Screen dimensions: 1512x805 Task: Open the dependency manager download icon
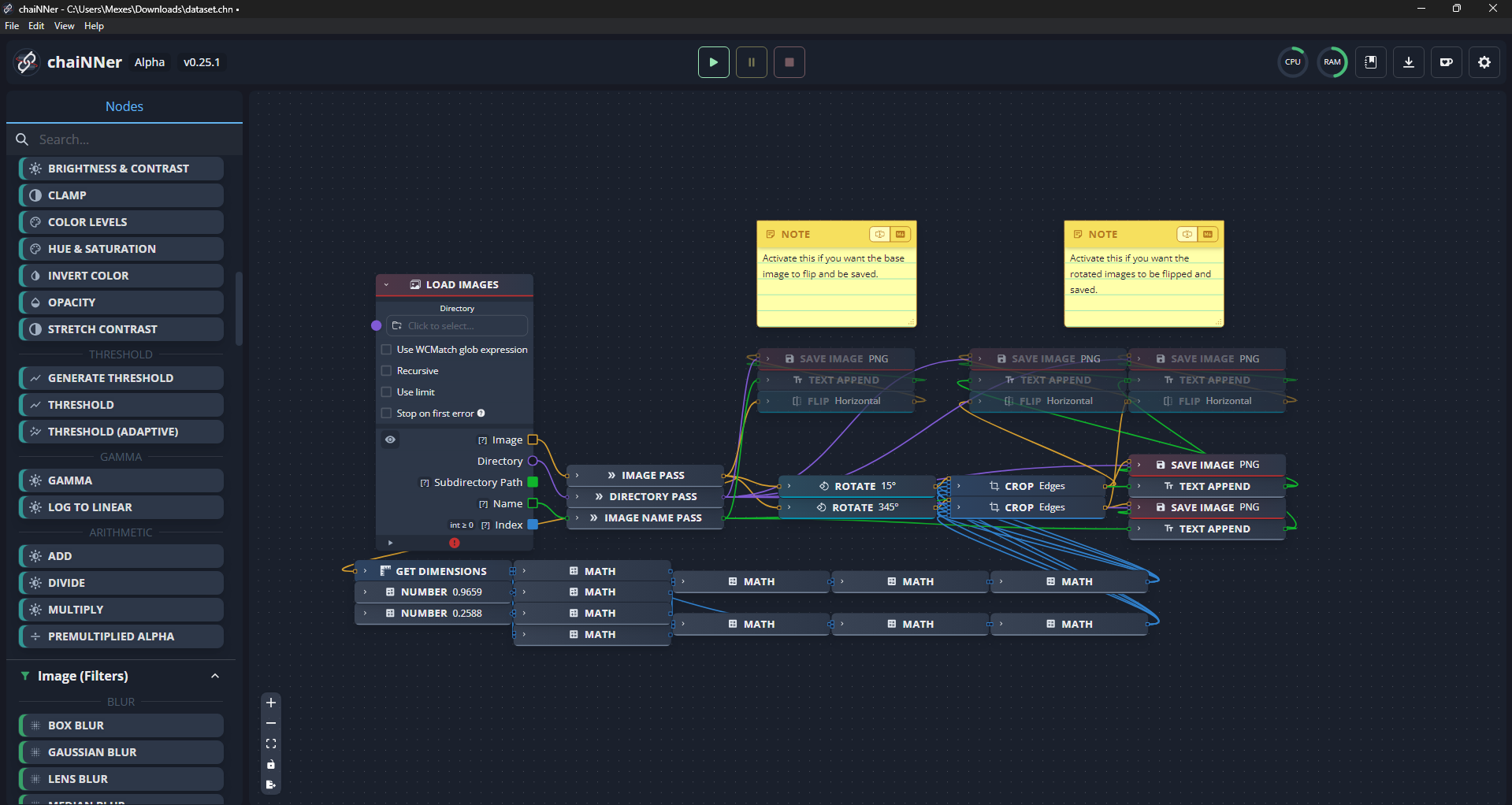tap(1408, 62)
